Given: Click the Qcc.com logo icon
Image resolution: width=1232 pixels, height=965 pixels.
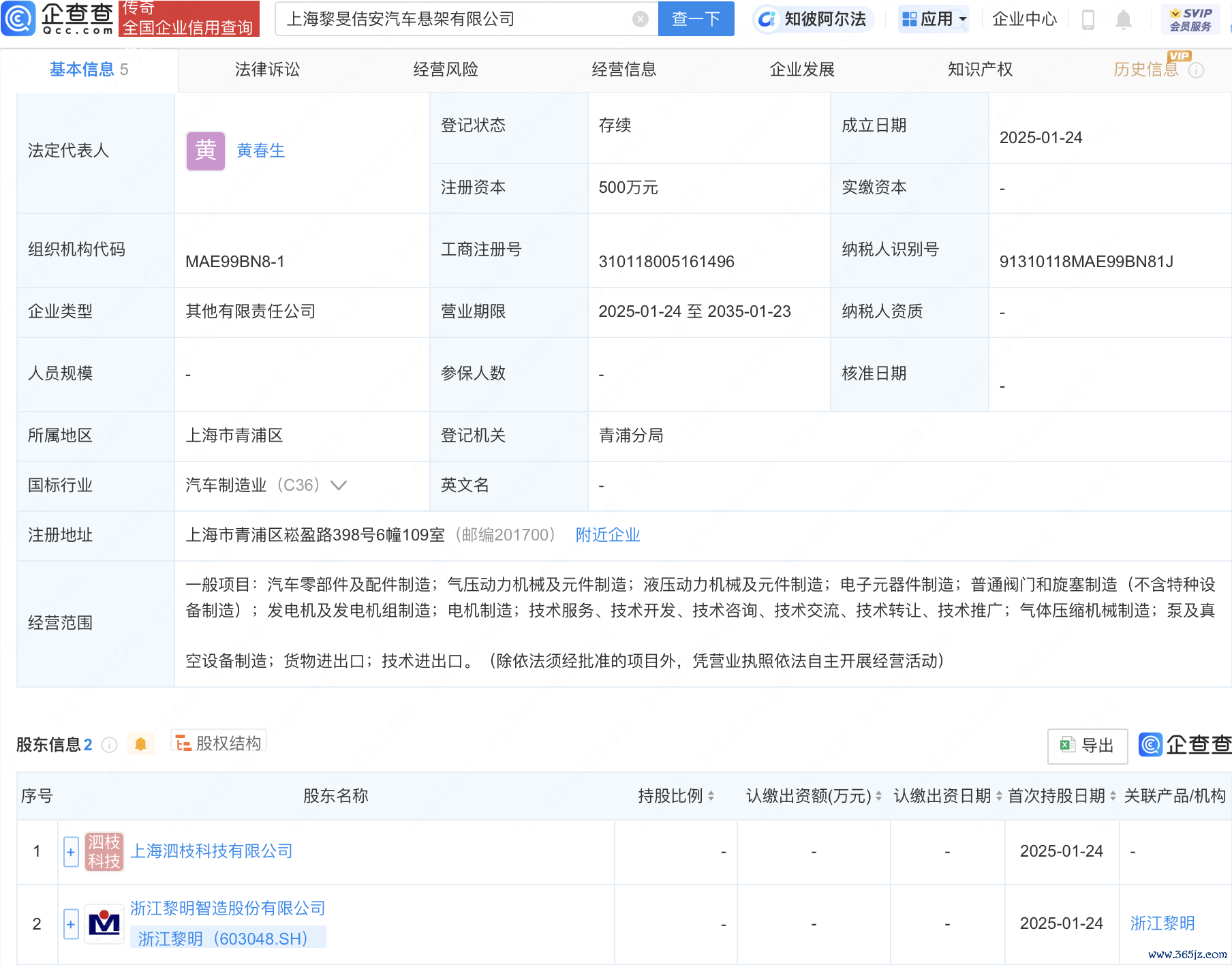Looking at the screenshot, I should tap(18, 18).
